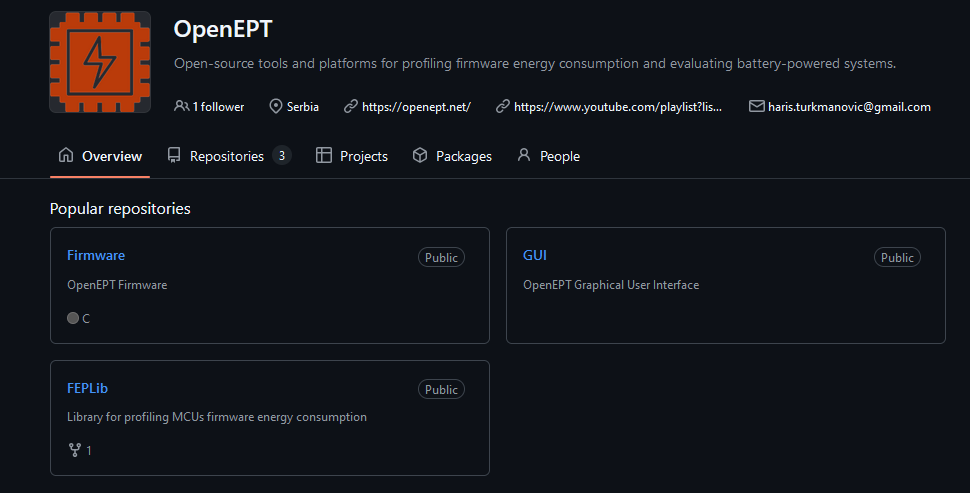Open the People tab
Image resolution: width=970 pixels, height=493 pixels.
548,156
